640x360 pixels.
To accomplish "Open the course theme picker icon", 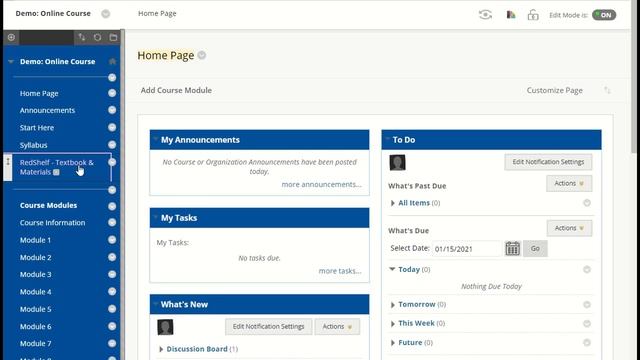I will pyautogui.click(x=511, y=15).
